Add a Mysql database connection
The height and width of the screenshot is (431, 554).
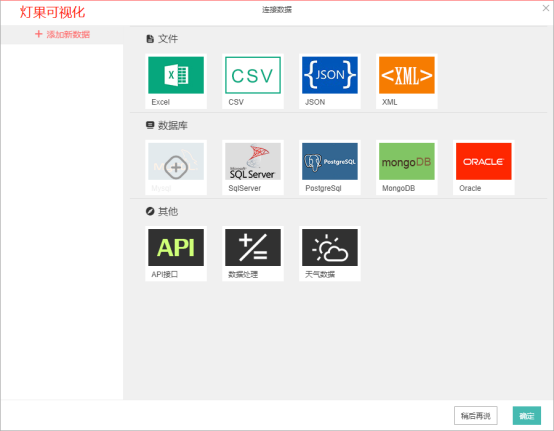point(176,167)
